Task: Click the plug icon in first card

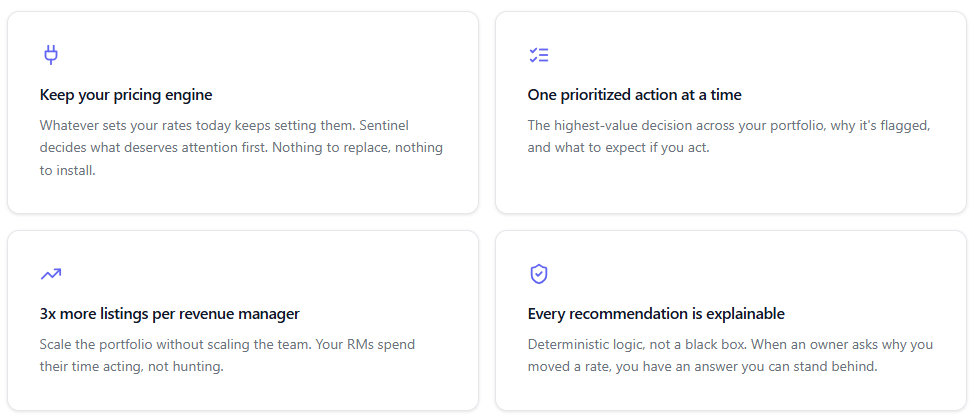Action: coord(51,55)
